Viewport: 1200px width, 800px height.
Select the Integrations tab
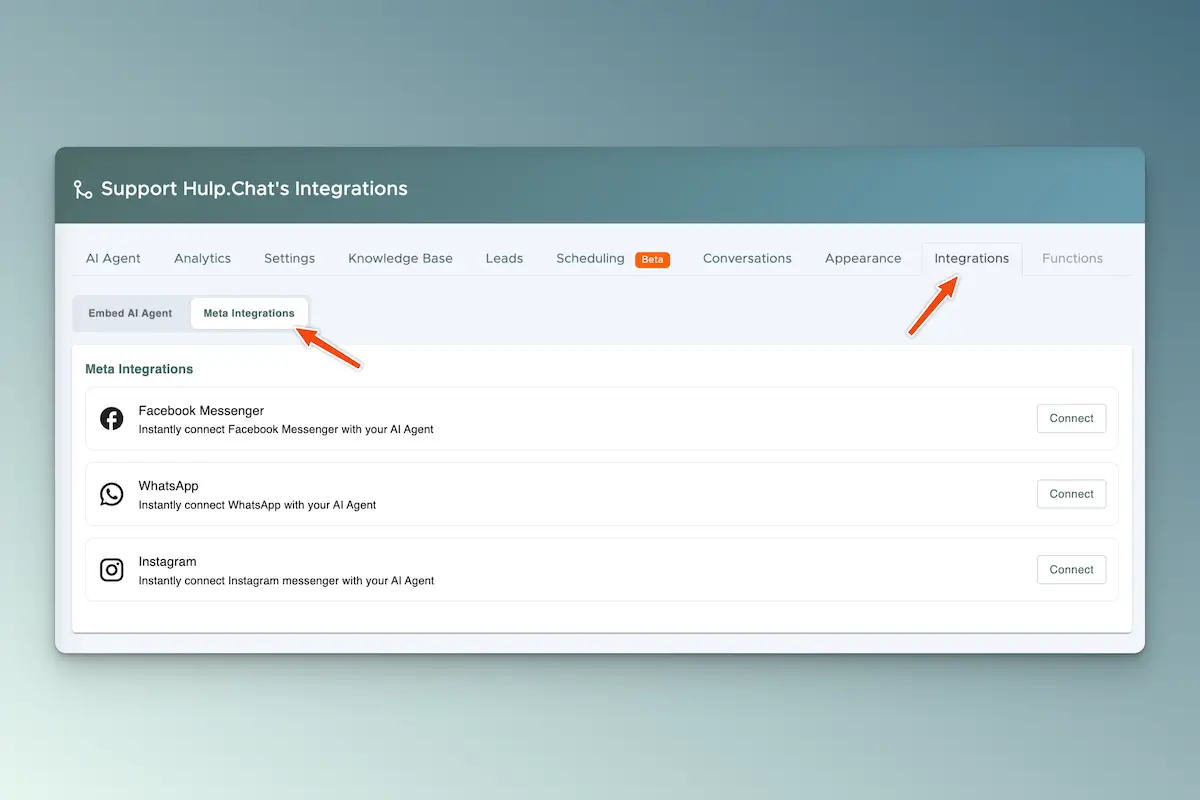click(x=971, y=258)
